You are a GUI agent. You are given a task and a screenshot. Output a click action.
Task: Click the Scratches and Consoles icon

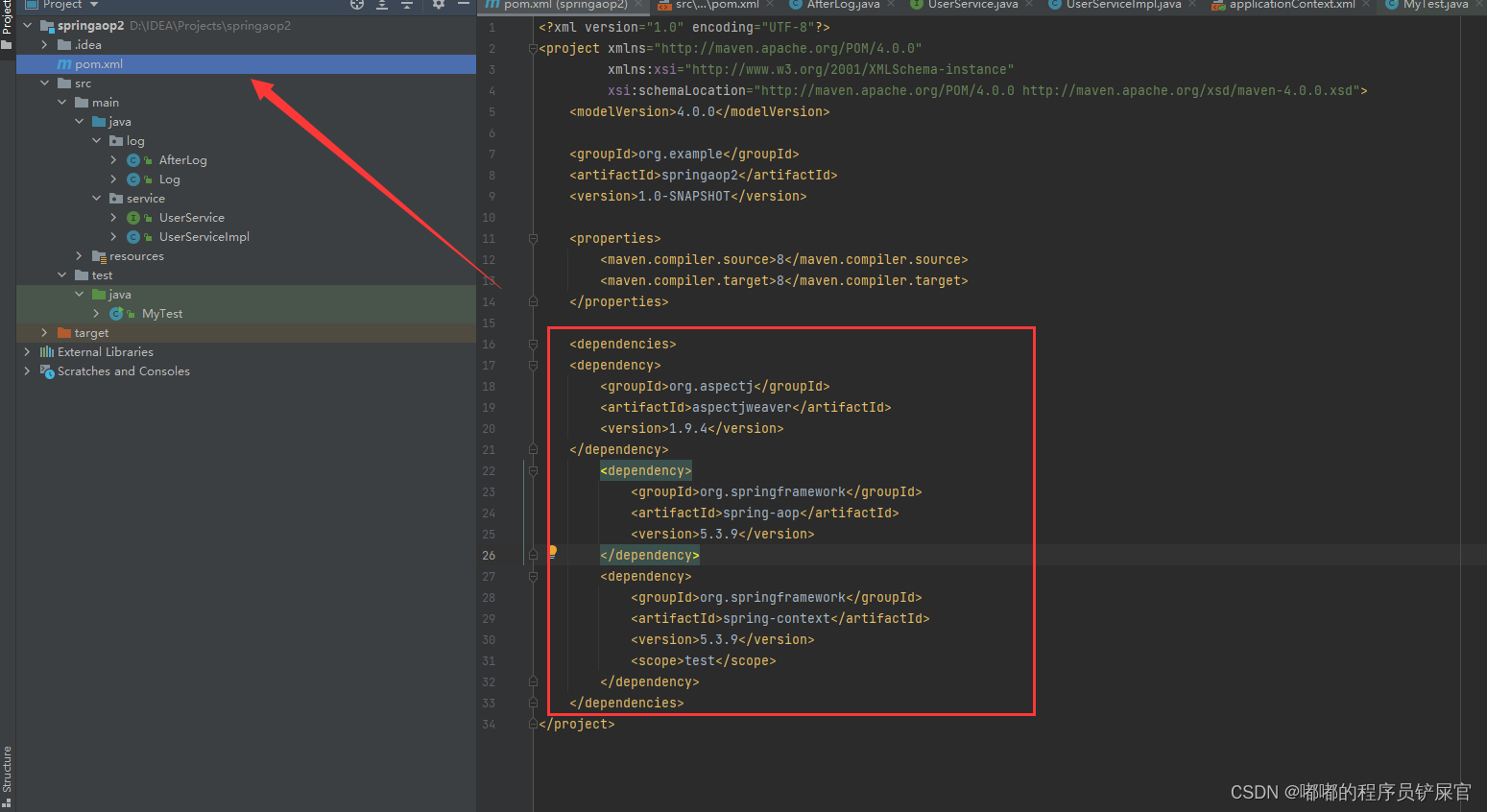(x=47, y=371)
